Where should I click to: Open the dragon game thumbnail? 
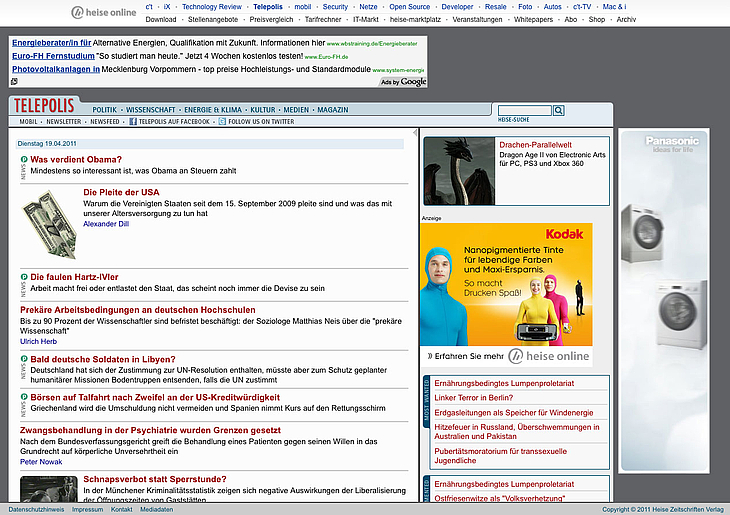pos(460,171)
